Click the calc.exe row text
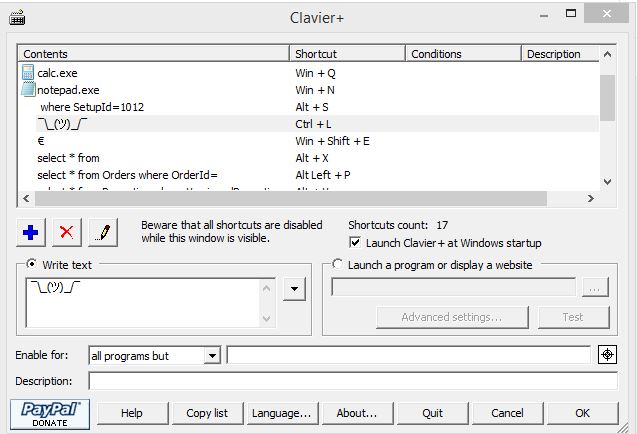The height and width of the screenshot is (434, 637). click(x=57, y=73)
